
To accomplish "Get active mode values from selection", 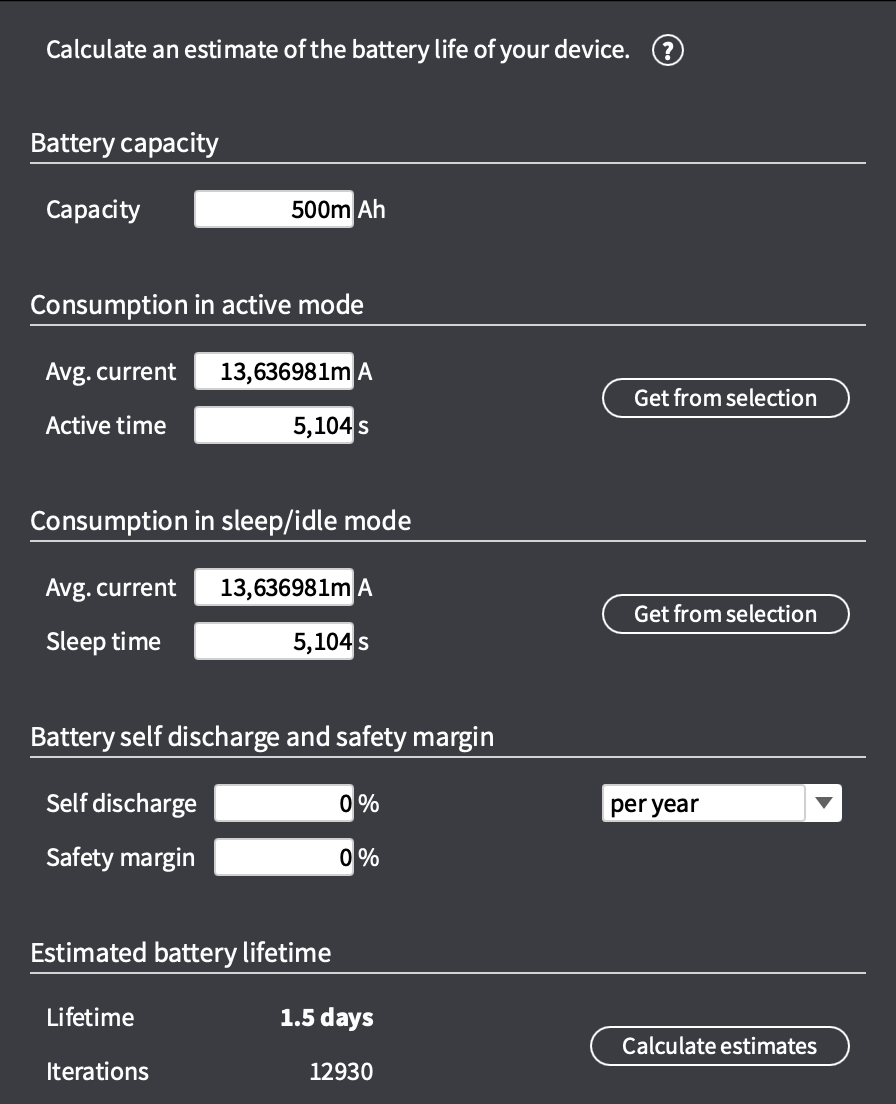I will [x=726, y=398].
